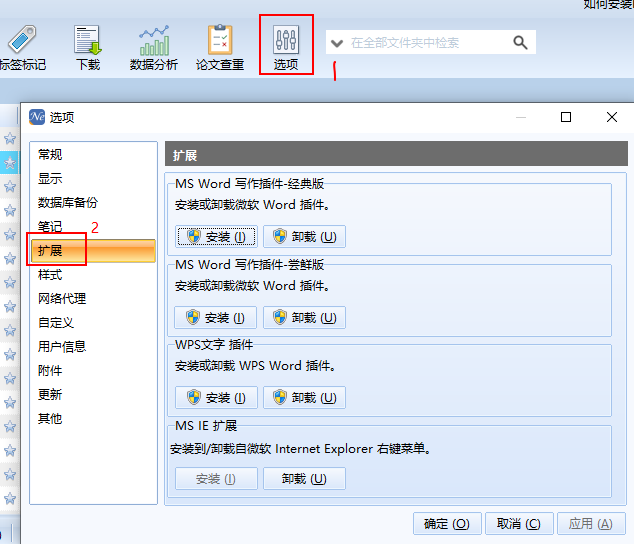Open the 下载 download tool
Viewport: 634px width, 544px height.
click(88, 47)
